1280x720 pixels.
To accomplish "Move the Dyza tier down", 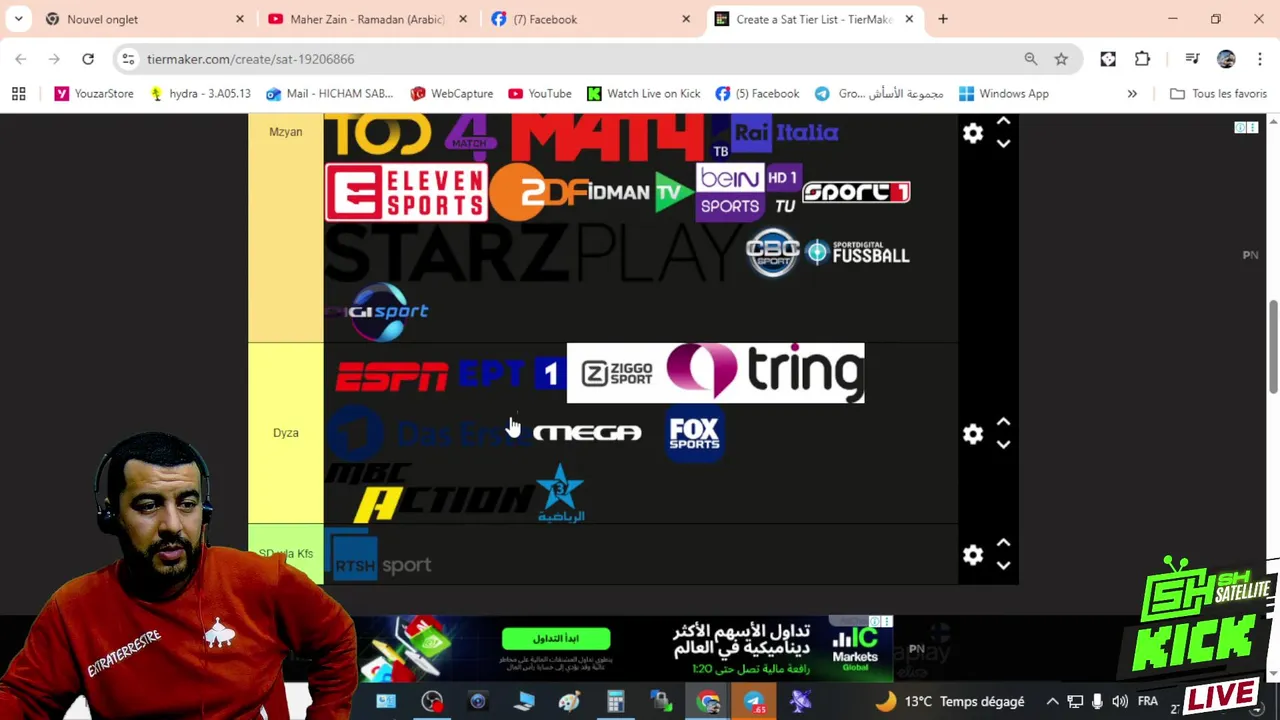I will pos(1003,445).
